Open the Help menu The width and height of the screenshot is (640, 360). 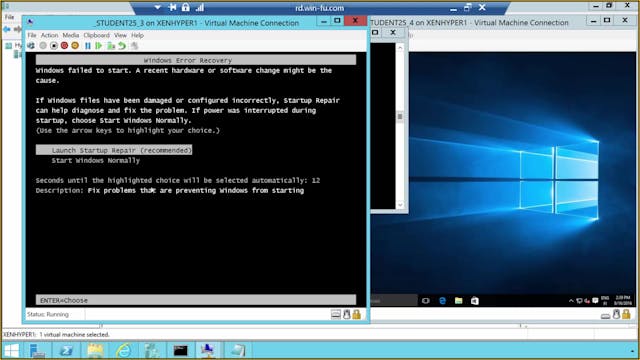[138, 36]
